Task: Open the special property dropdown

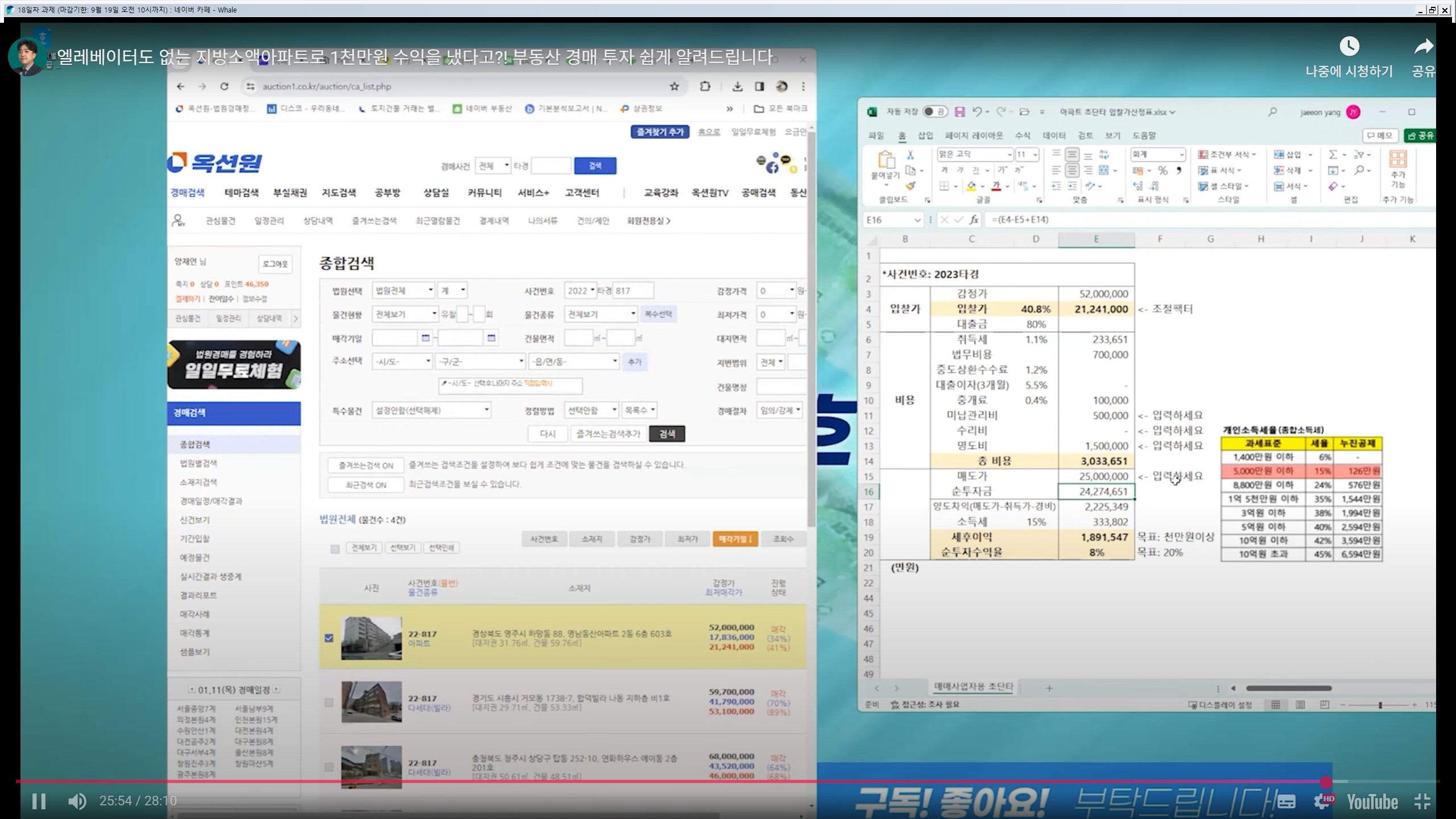Action: [431, 410]
